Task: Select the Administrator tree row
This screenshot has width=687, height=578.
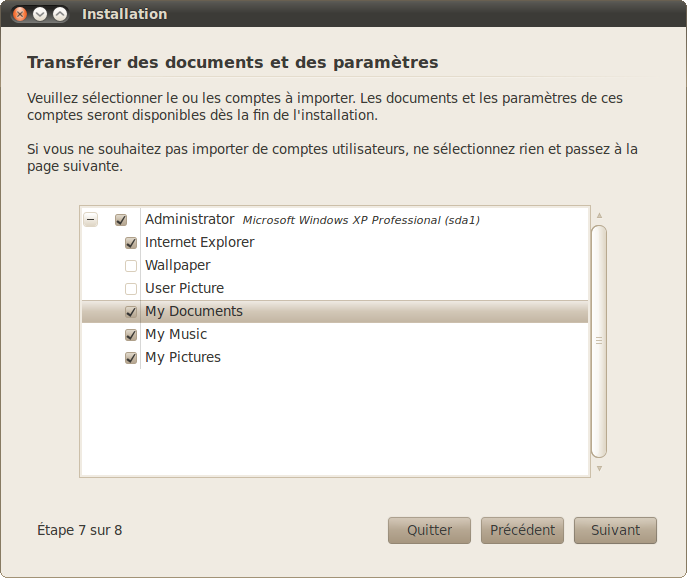Action: [x=189, y=219]
